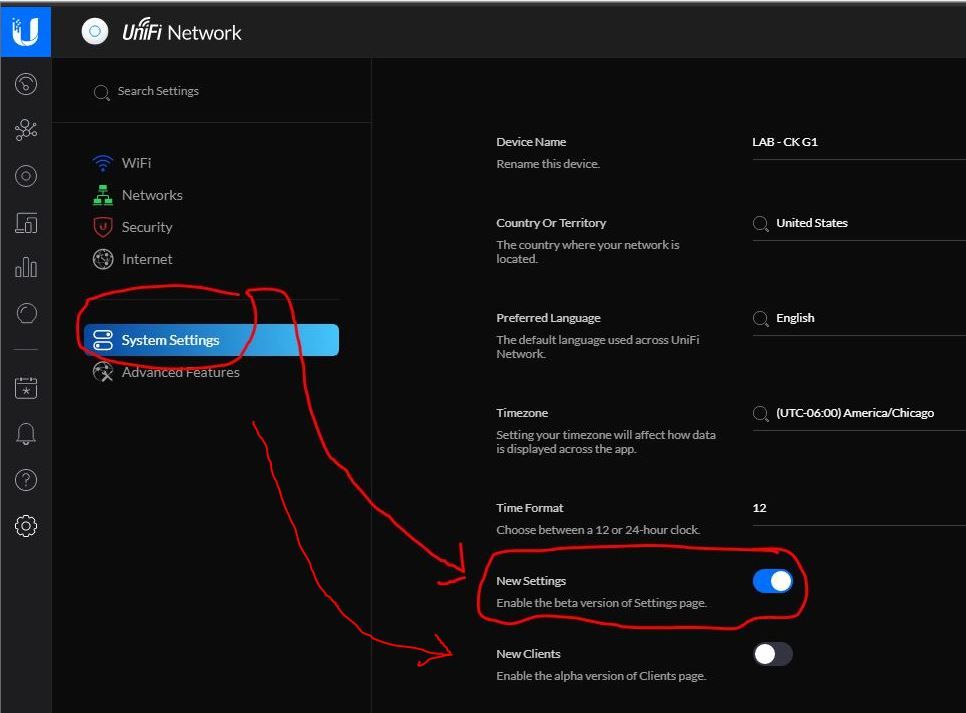
Task: Select WiFi in the settings menu
Action: (x=136, y=163)
